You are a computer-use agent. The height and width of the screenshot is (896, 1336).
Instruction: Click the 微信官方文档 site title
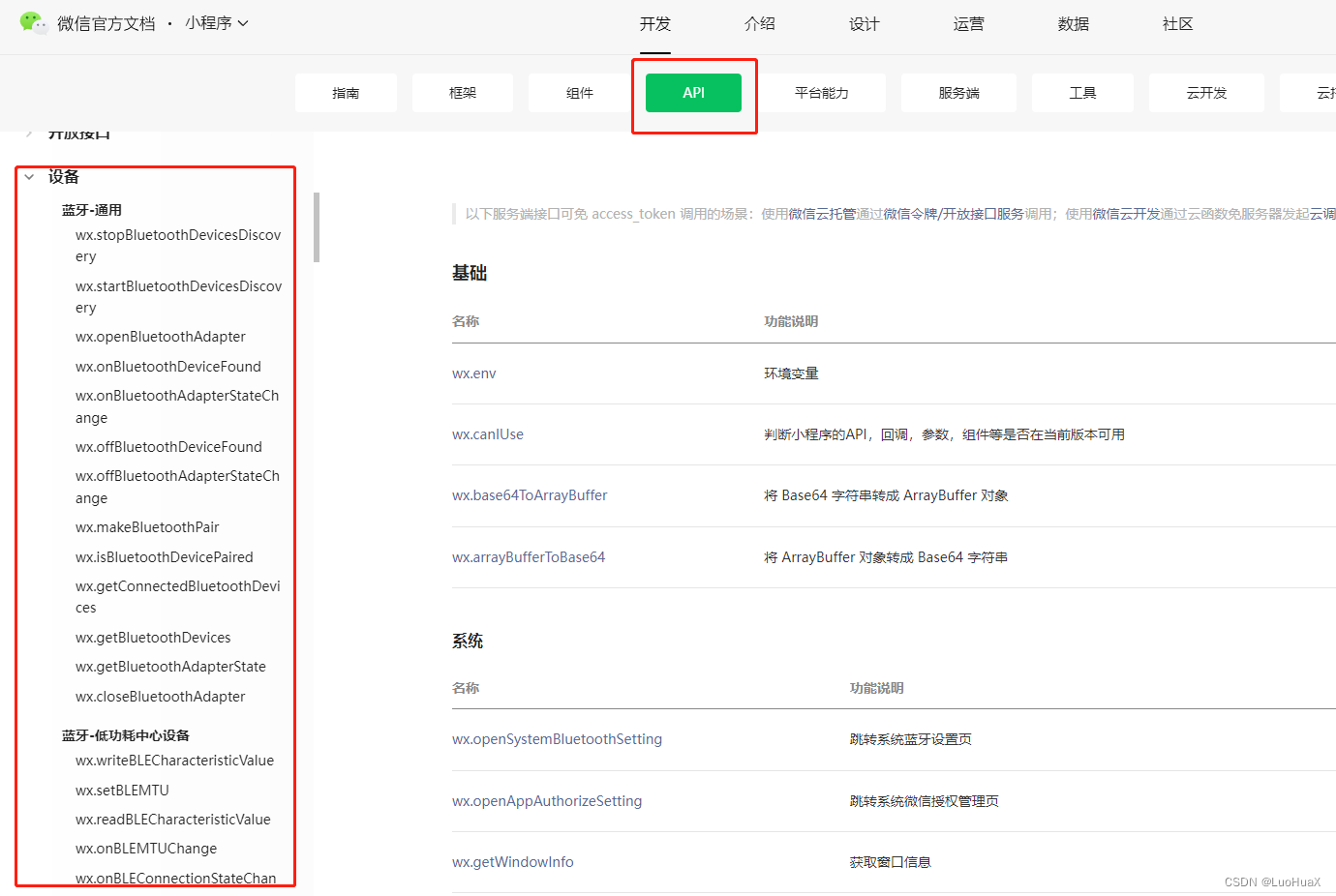(106, 24)
